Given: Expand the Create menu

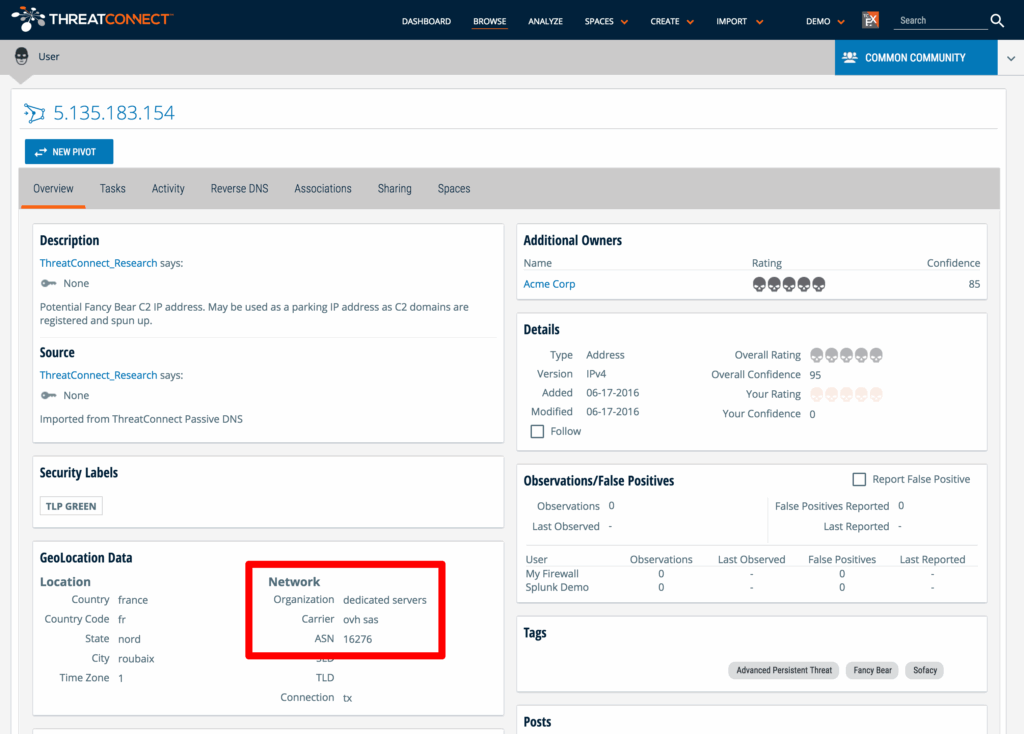Looking at the screenshot, I should tap(672, 22).
